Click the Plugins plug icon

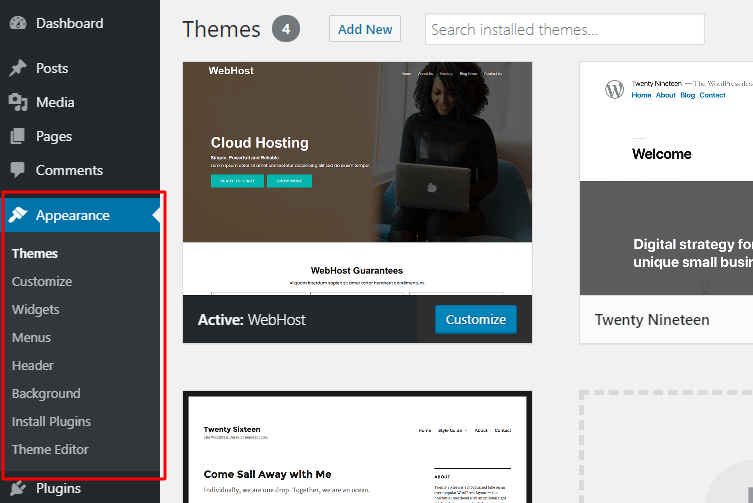(x=18, y=488)
